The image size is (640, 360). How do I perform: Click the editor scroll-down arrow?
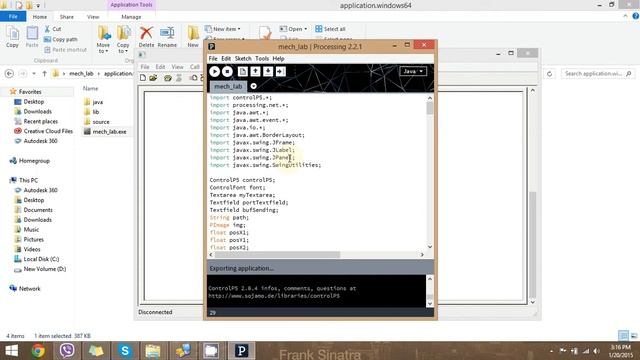click(x=430, y=247)
